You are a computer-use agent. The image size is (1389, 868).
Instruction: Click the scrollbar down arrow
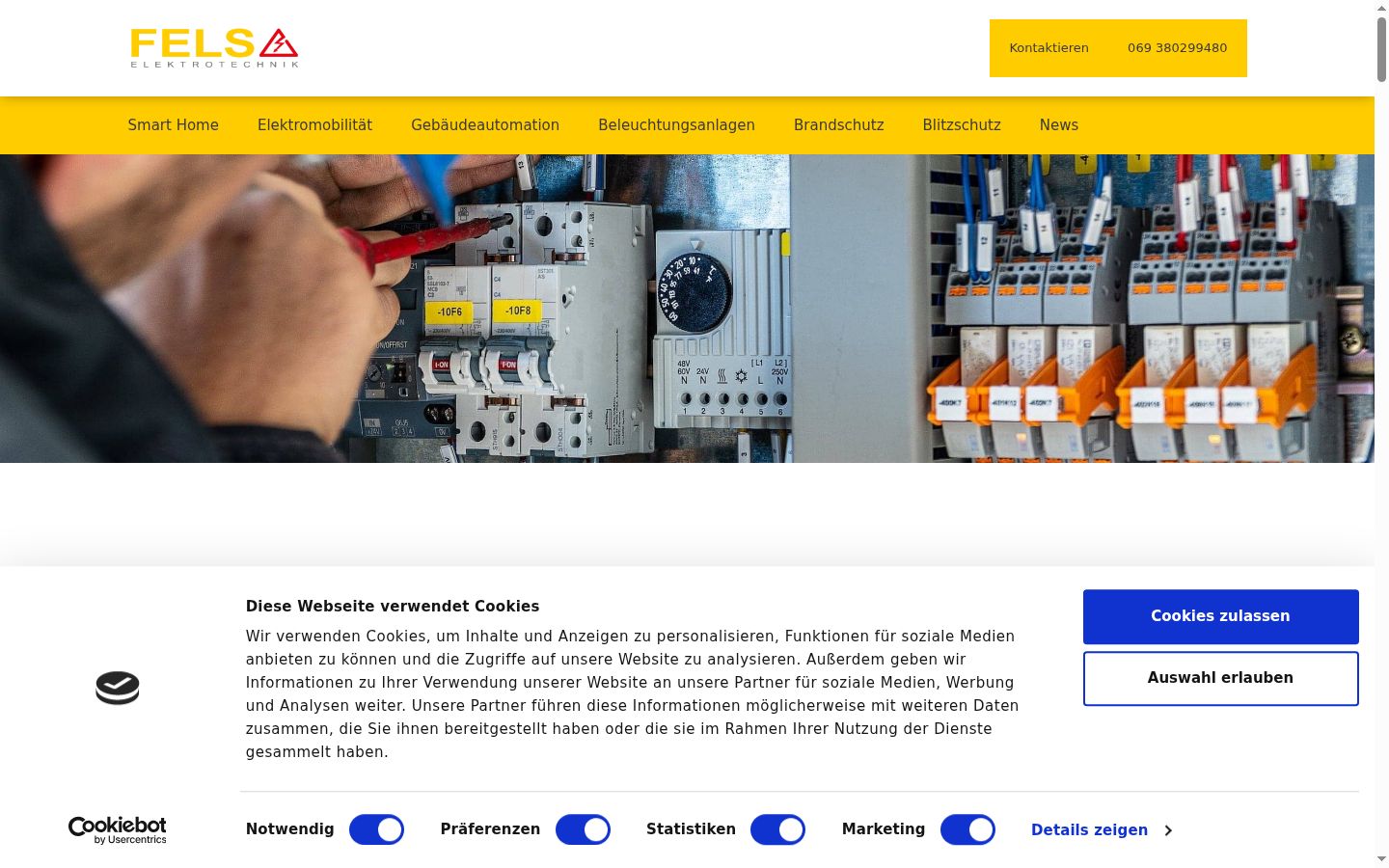[1381, 858]
